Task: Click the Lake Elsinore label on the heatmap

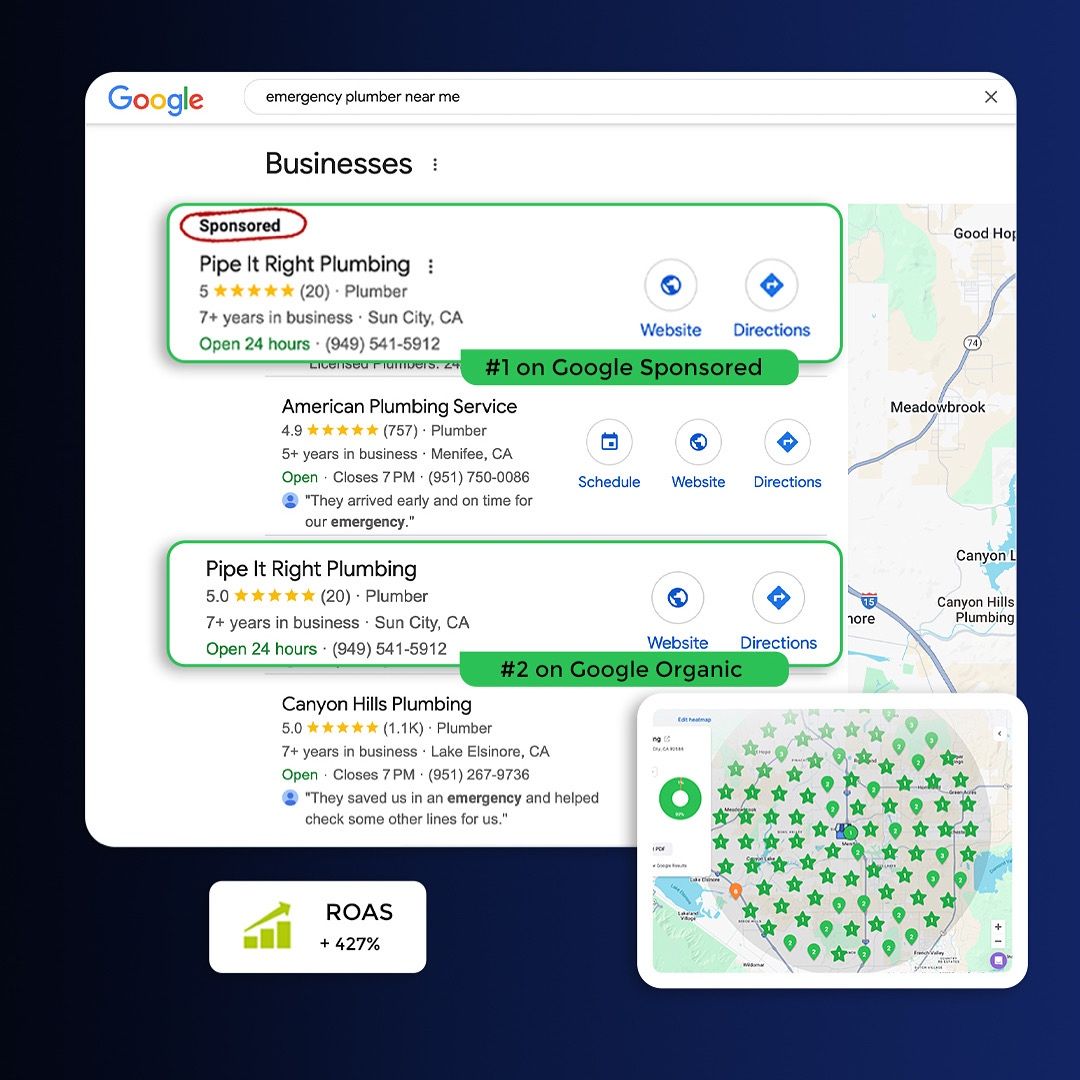Action: (x=705, y=880)
